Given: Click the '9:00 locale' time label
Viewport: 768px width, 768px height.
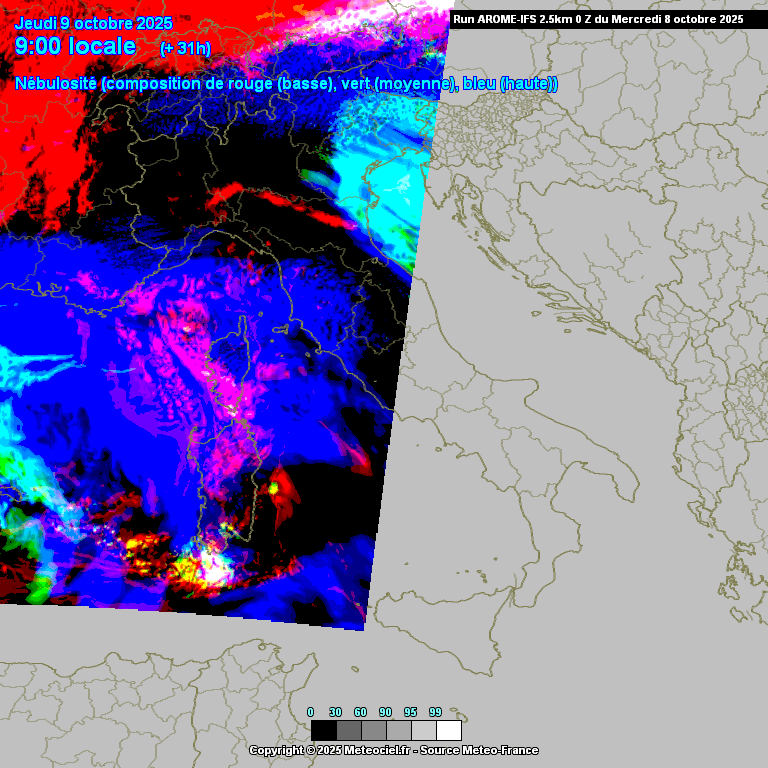Looking at the screenshot, I should (76, 47).
